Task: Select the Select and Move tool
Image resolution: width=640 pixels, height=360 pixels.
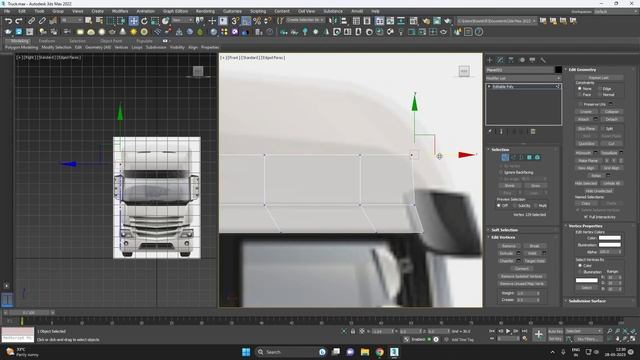Action: tap(133, 21)
